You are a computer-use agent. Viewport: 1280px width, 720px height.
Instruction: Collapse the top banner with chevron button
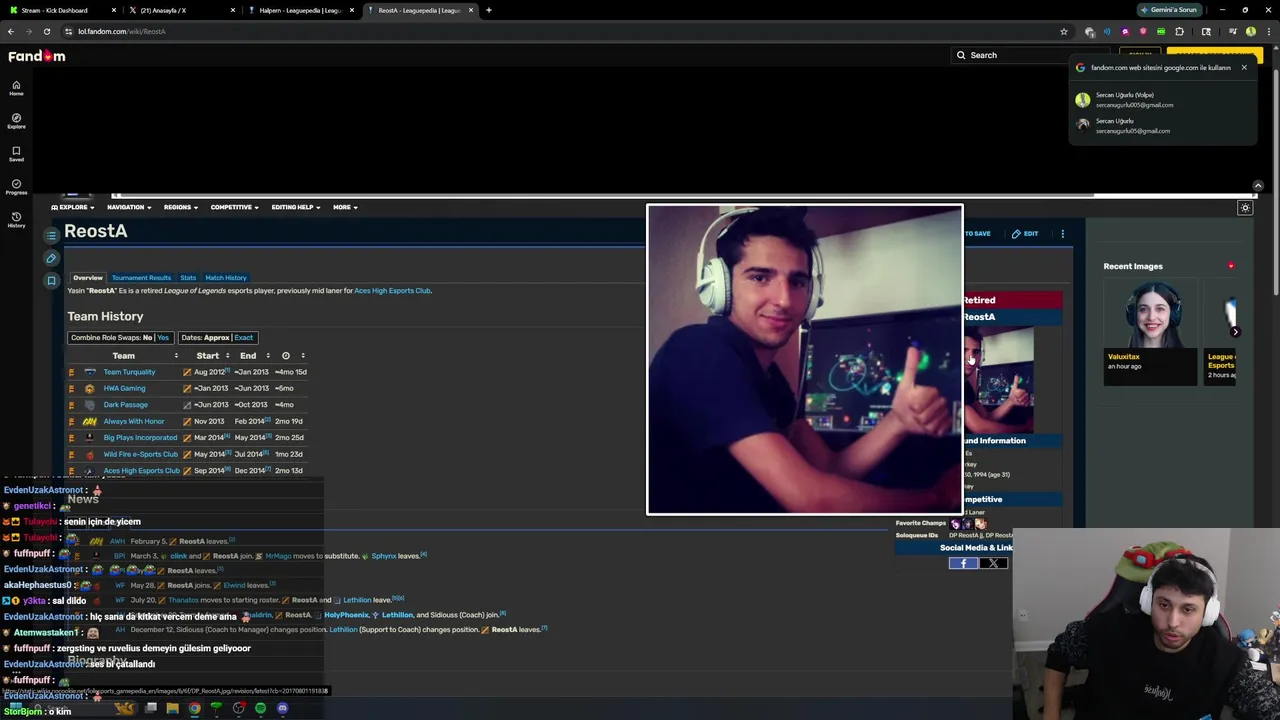pyautogui.click(x=1258, y=186)
